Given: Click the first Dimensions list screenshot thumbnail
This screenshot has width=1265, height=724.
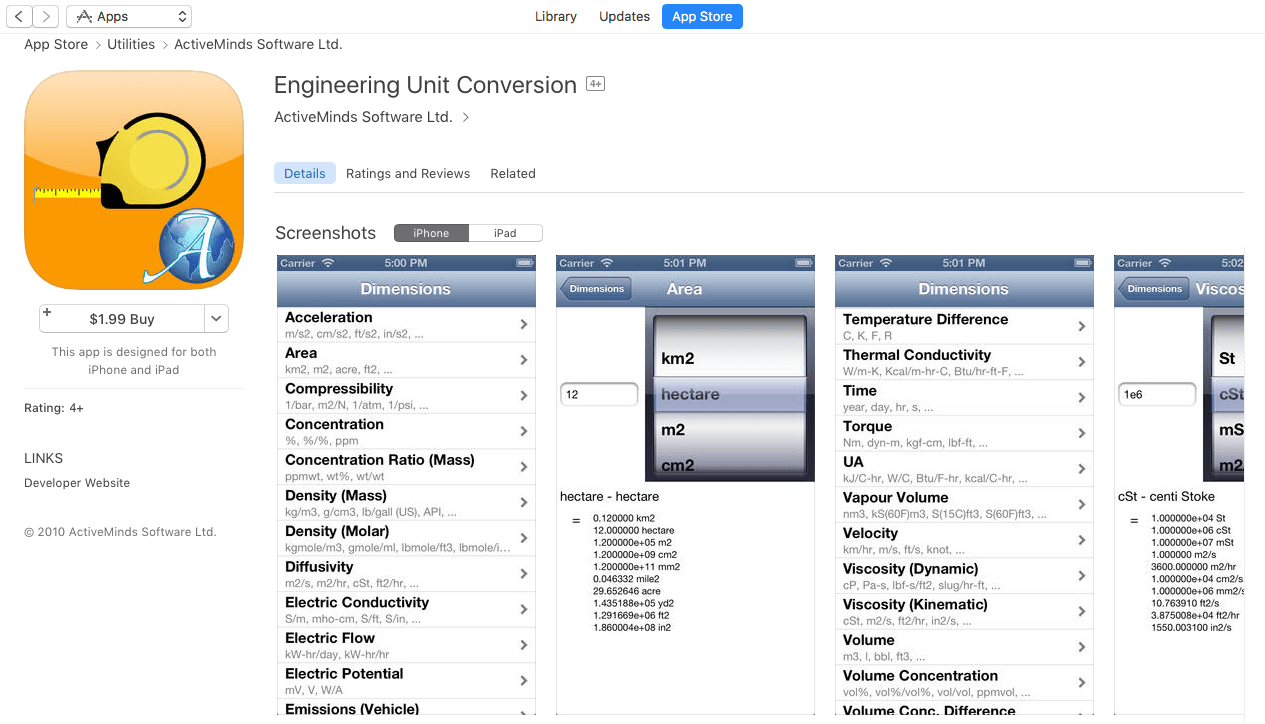Looking at the screenshot, I should click(406, 485).
